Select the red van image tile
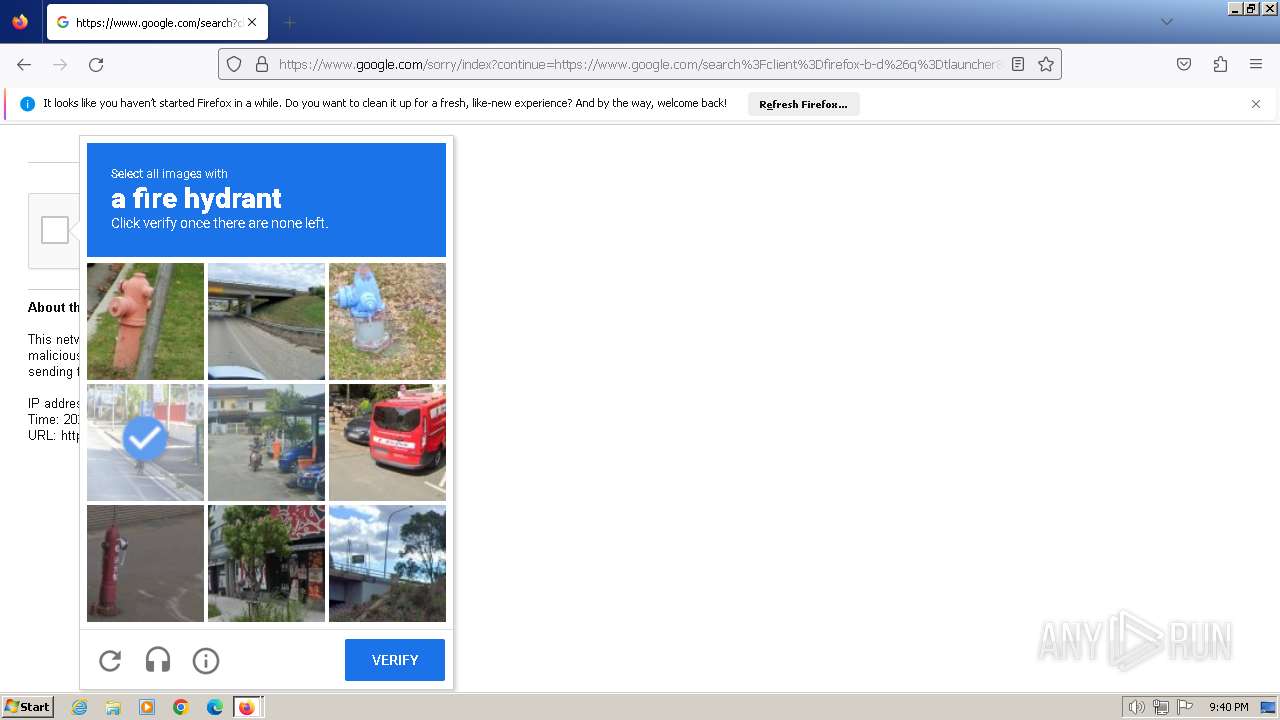Screen dimensions: 1280x720 (387, 442)
